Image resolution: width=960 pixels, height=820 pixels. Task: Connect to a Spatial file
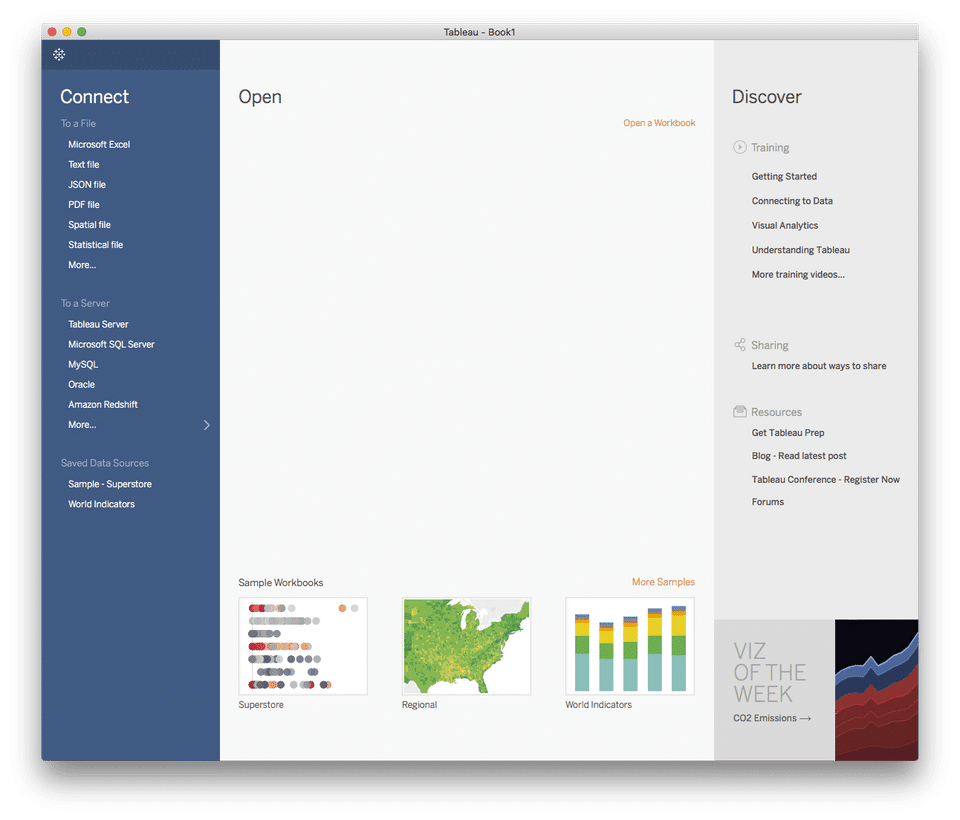(x=89, y=225)
